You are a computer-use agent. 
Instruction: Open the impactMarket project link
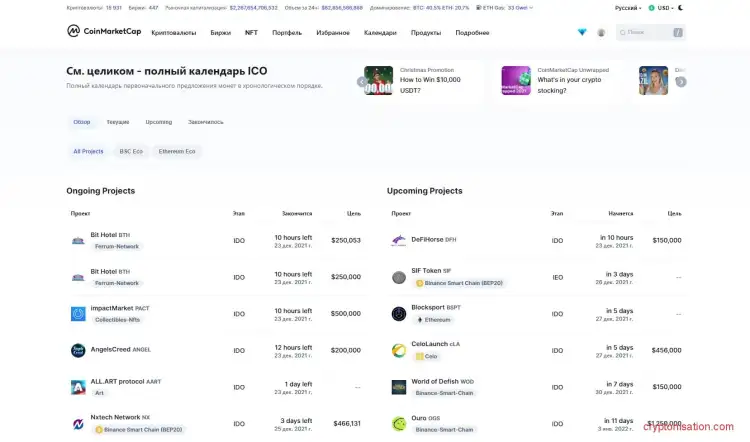120,309
